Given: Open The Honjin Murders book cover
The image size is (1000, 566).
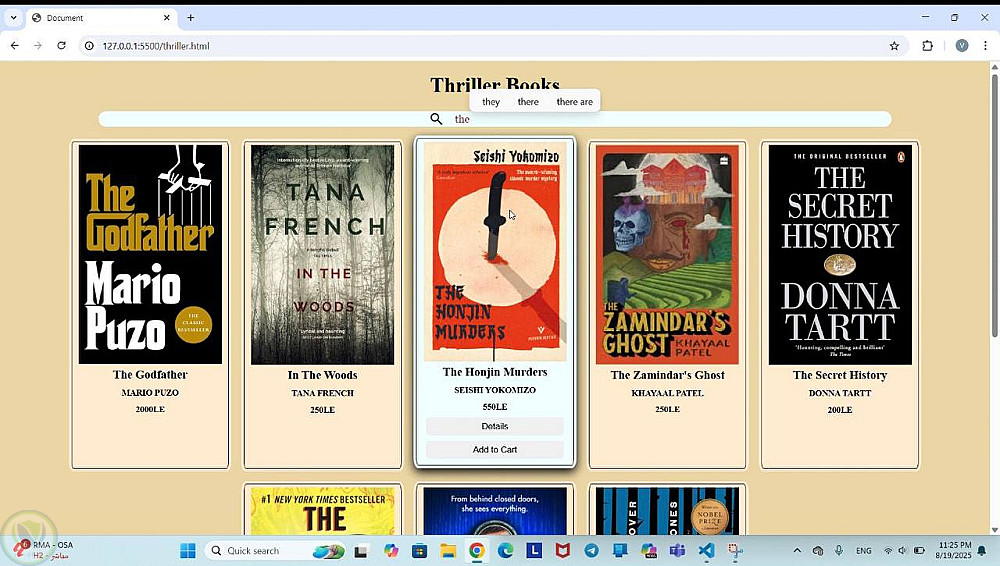Looking at the screenshot, I should pos(495,251).
